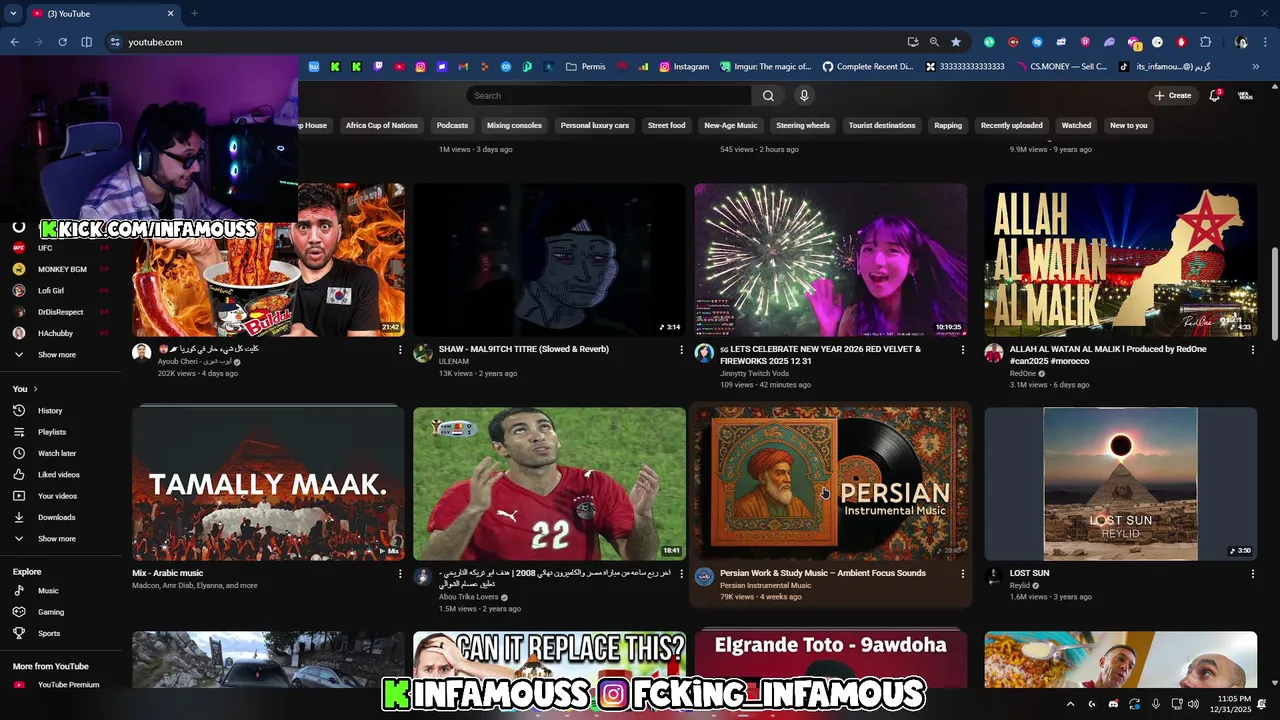
Task: Open Chrome three-dot menu
Action: (1267, 42)
